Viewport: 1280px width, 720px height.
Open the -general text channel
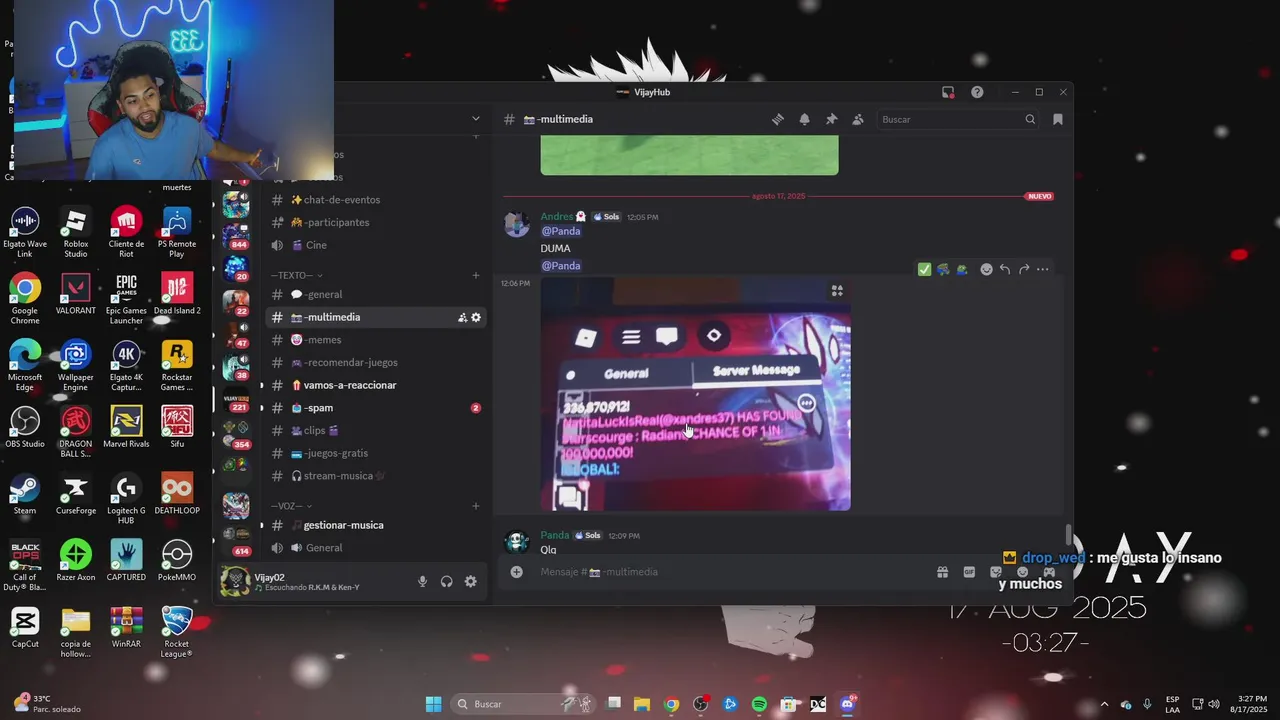377,294
